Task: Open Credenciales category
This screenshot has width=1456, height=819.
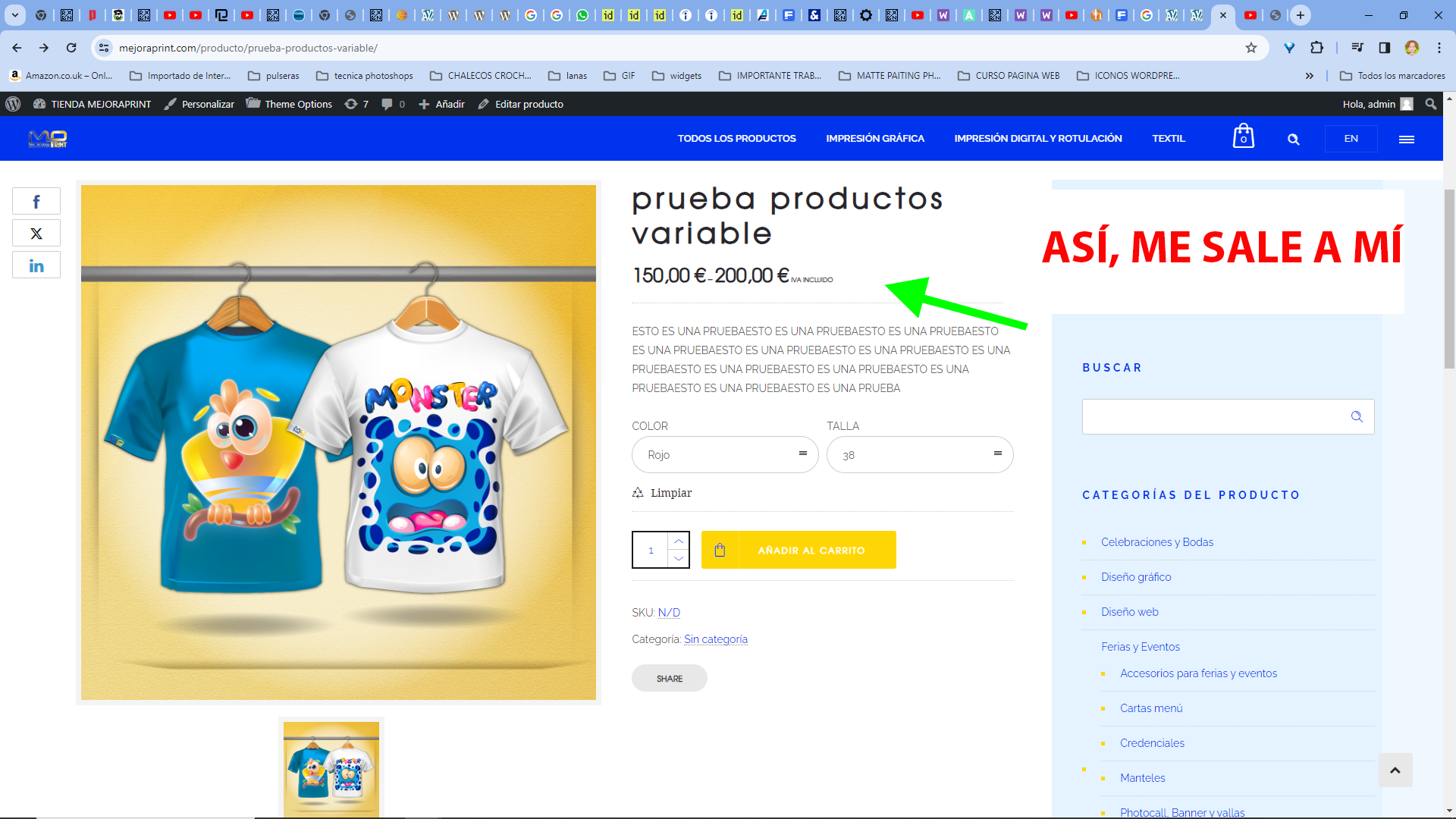Action: (1152, 743)
